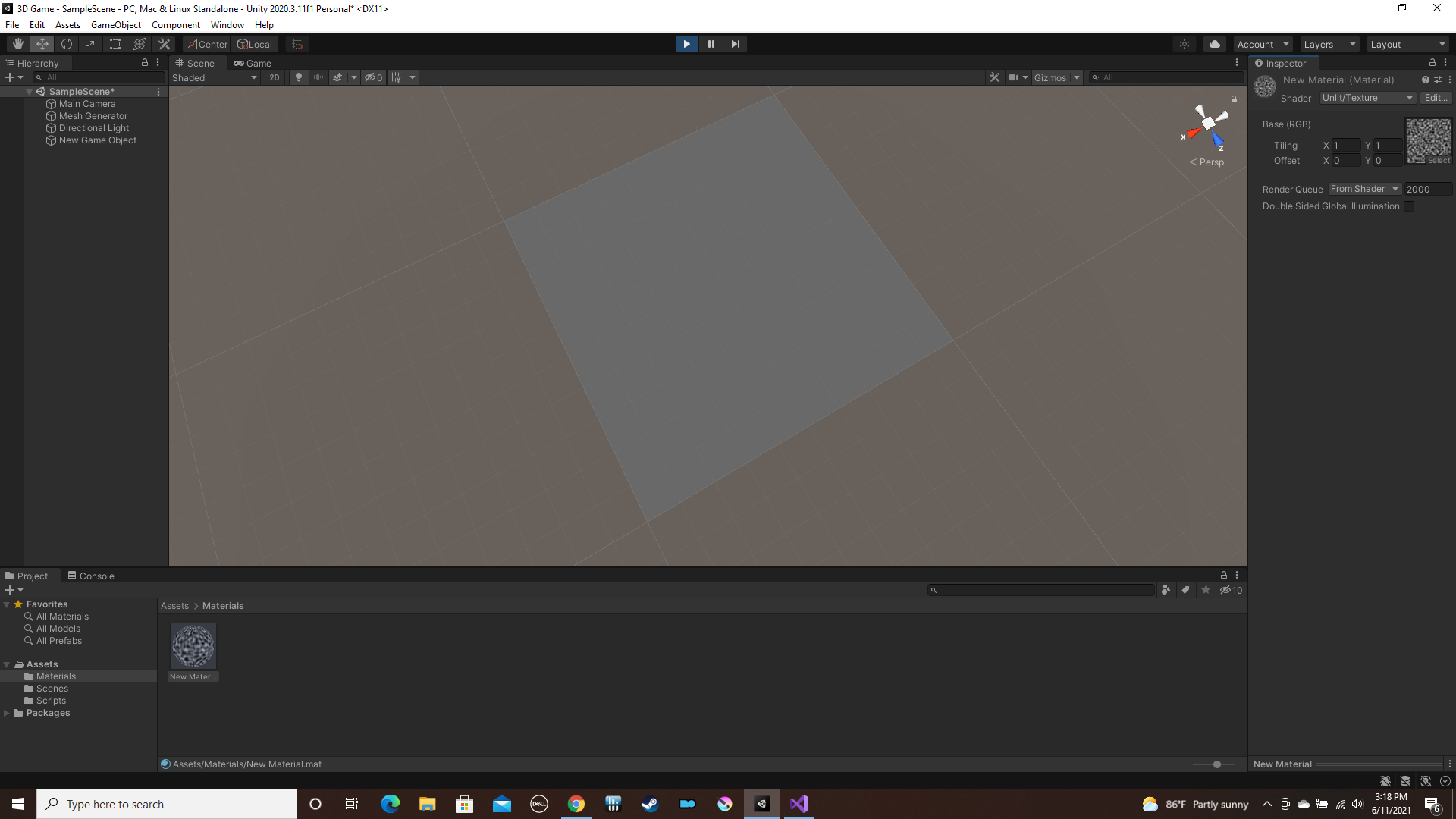1456x819 pixels.
Task: Collapse the SampleScene hierarchy node
Action: 30,91
